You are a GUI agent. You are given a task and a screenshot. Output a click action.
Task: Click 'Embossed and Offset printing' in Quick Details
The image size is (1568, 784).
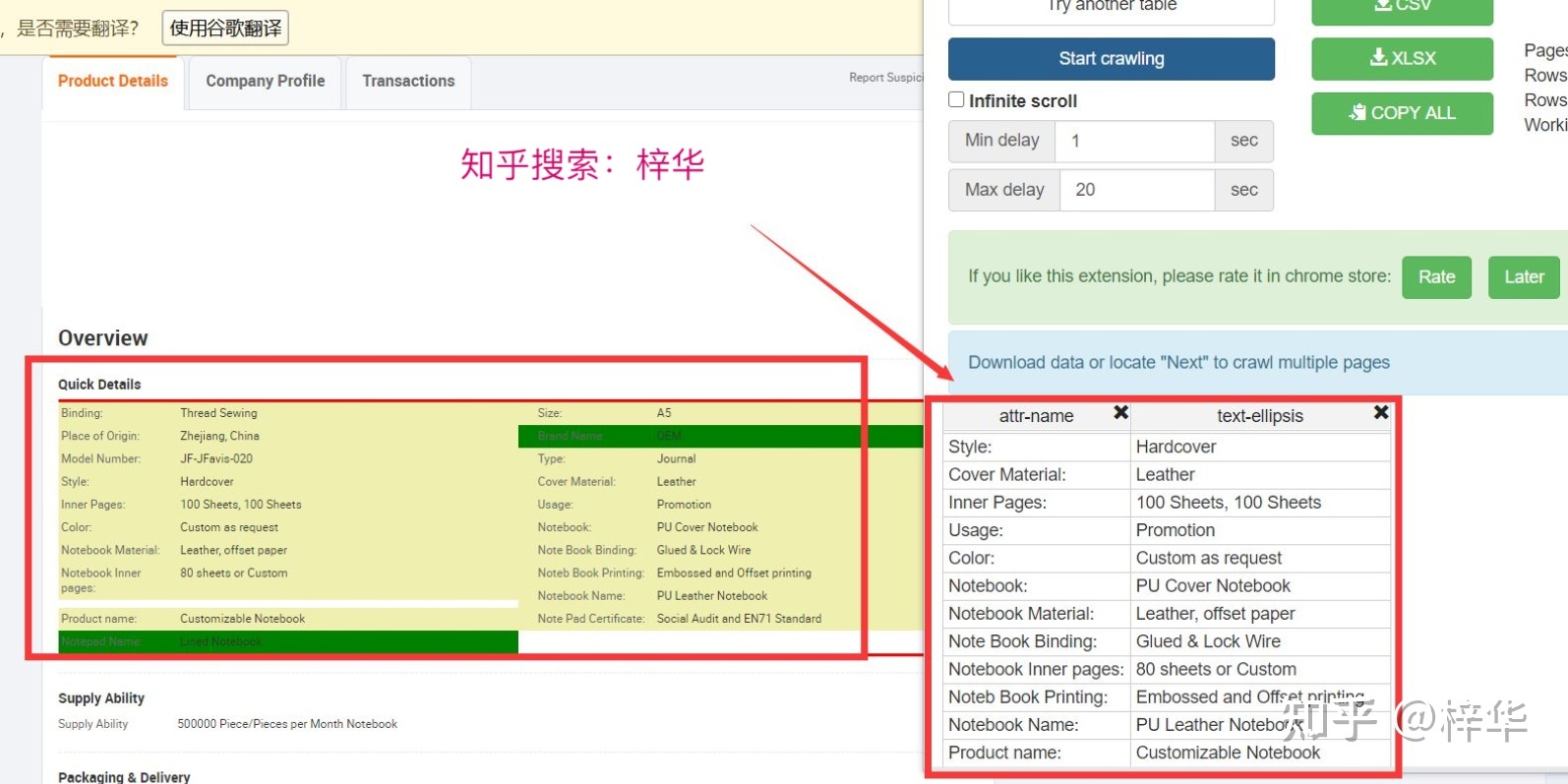pos(734,573)
